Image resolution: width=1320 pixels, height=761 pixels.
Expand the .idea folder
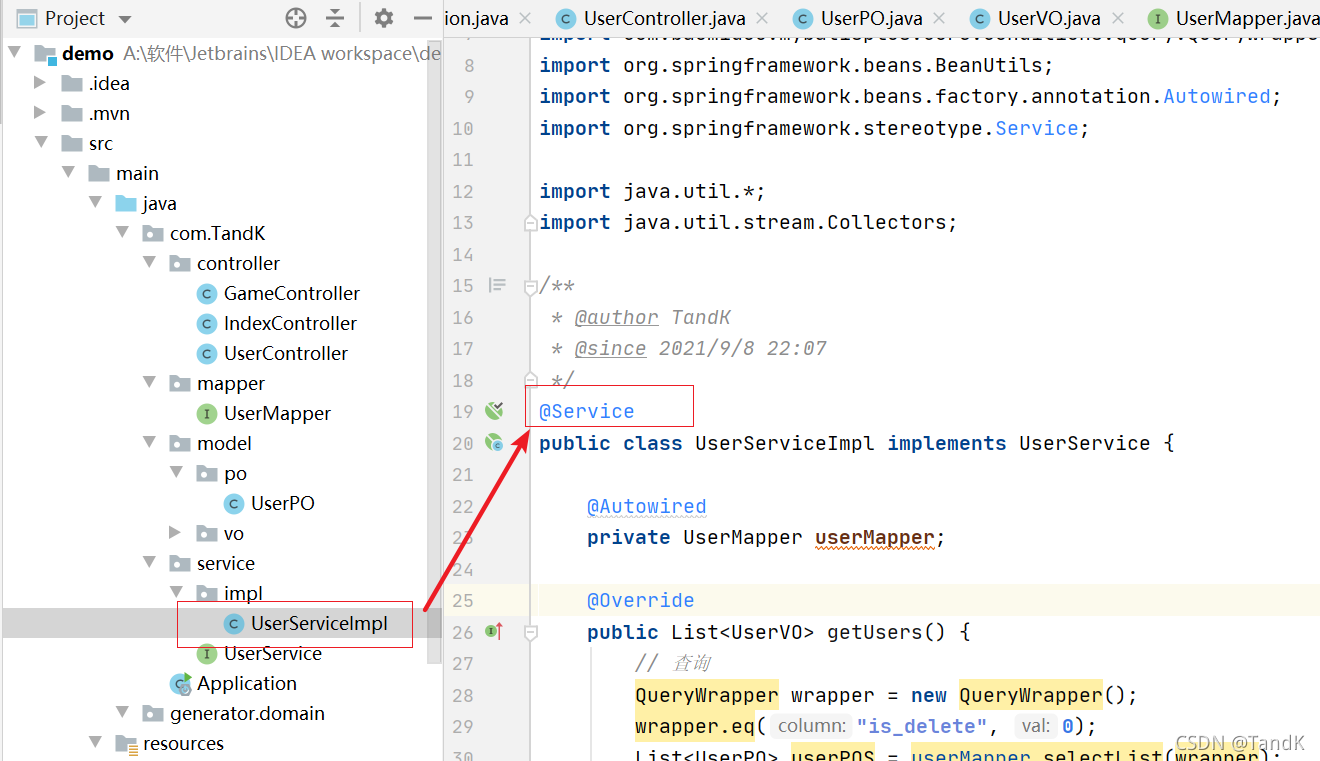pos(41,84)
